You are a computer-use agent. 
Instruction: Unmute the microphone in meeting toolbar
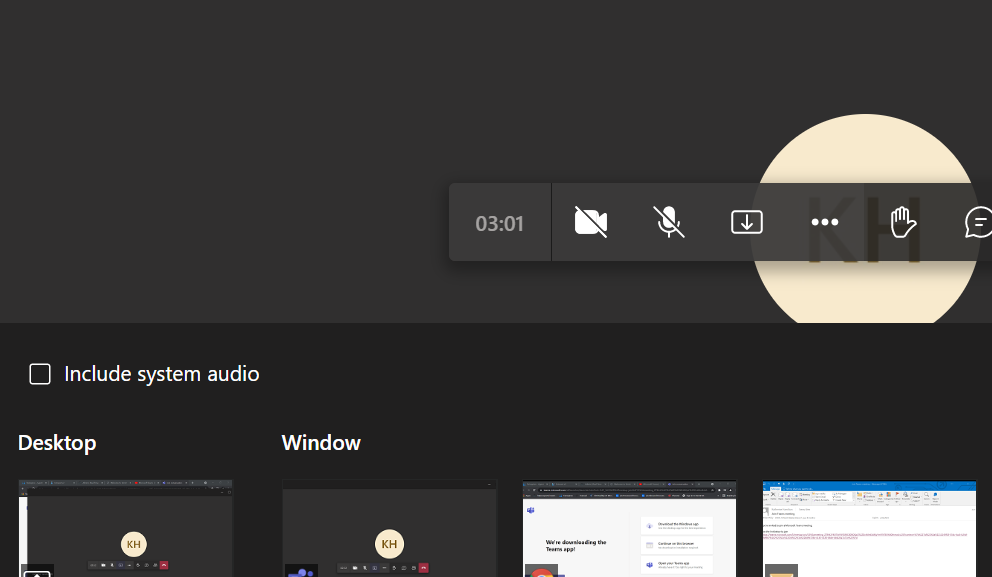point(669,222)
